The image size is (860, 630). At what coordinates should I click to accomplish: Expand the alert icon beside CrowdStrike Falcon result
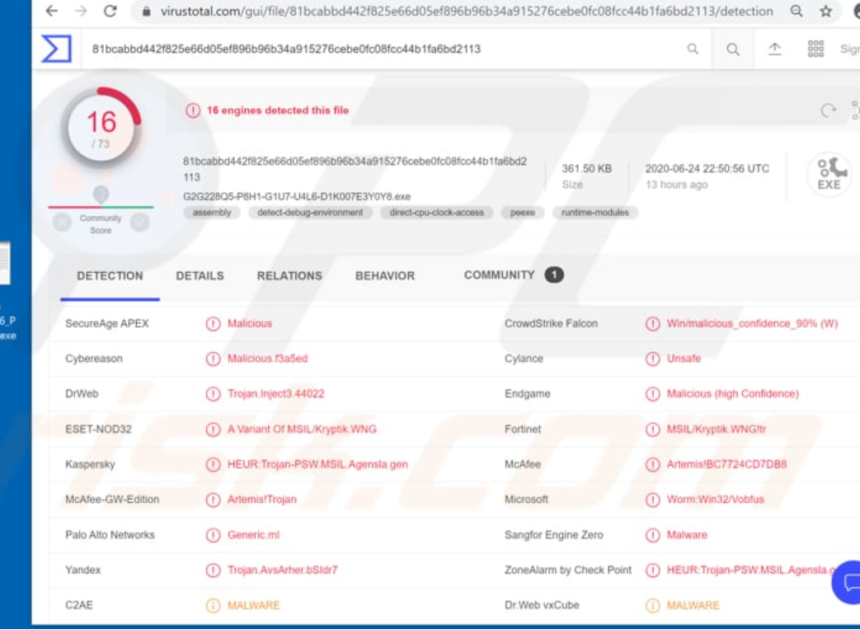point(652,323)
